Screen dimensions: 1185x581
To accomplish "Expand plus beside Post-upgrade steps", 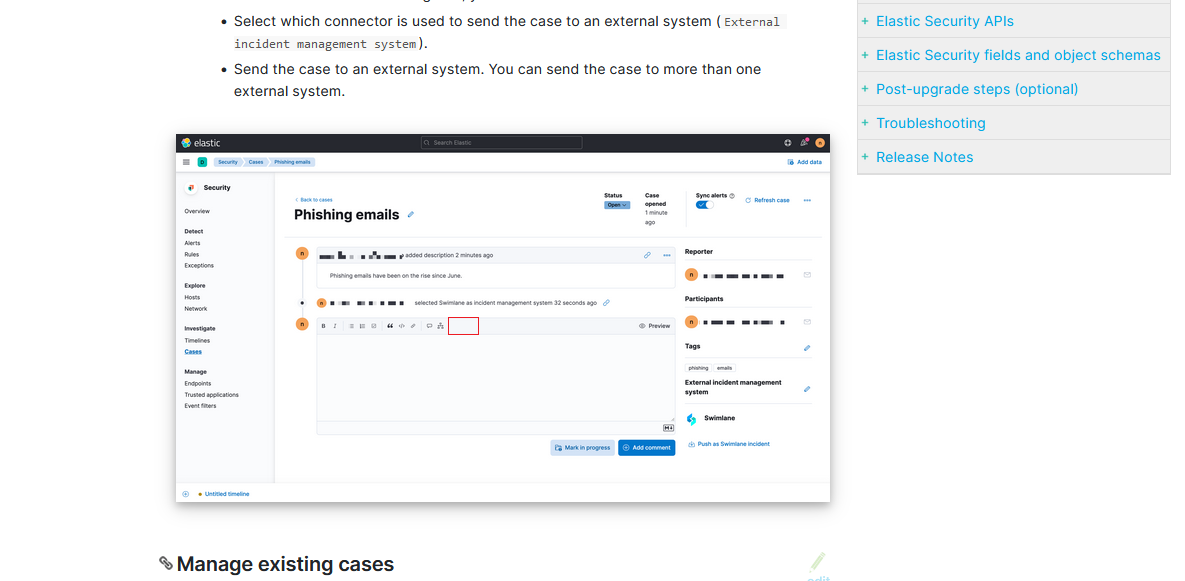I will click(x=865, y=89).
